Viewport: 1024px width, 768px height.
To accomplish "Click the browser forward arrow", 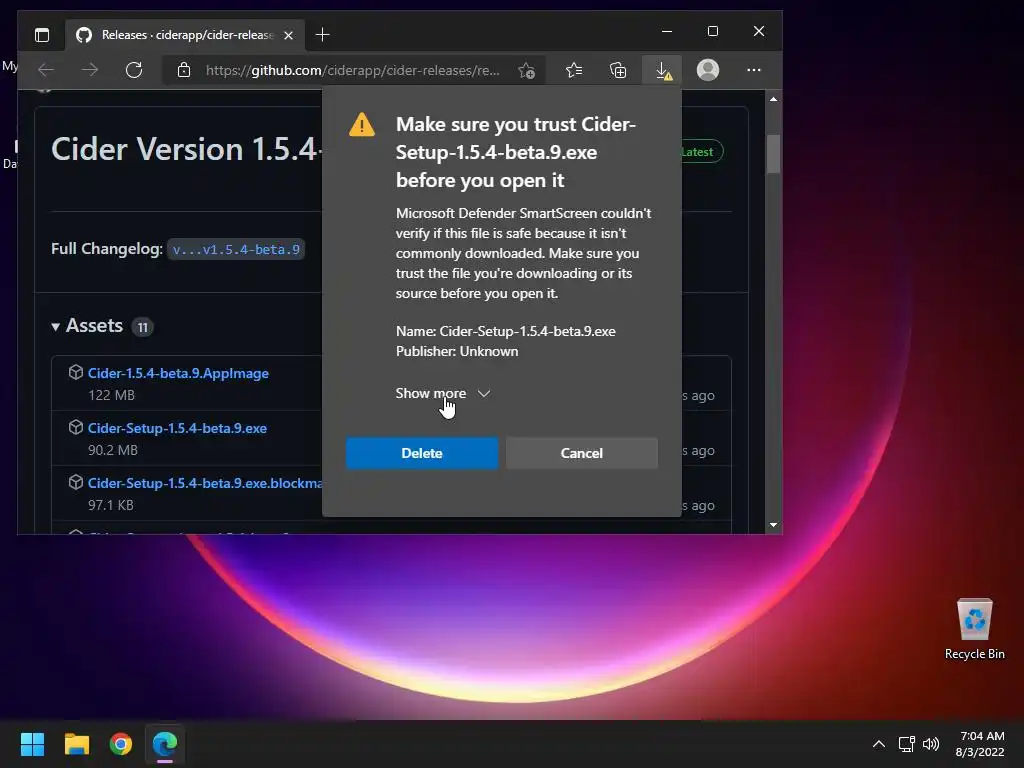I will tap(90, 70).
